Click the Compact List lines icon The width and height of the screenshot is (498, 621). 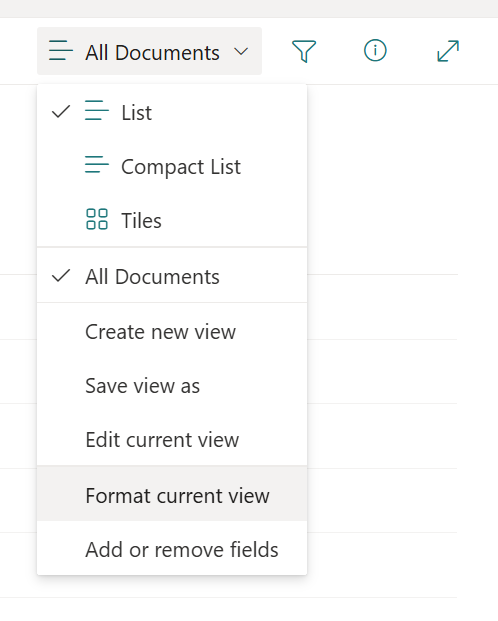(x=97, y=164)
